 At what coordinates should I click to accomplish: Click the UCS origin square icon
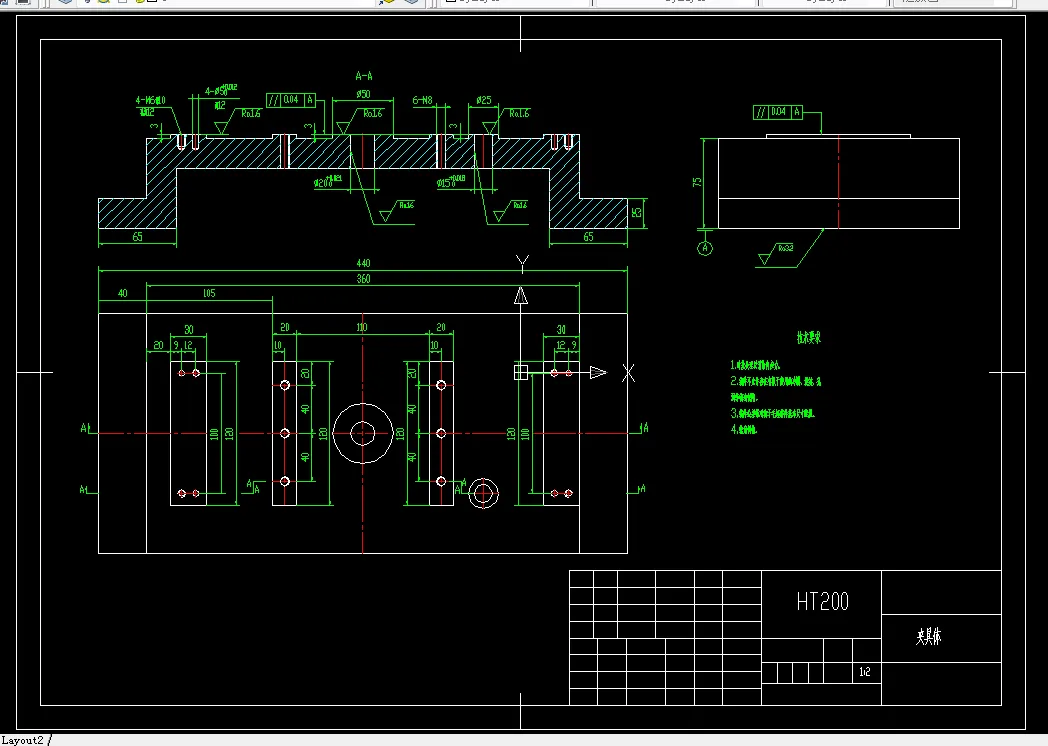(521, 372)
